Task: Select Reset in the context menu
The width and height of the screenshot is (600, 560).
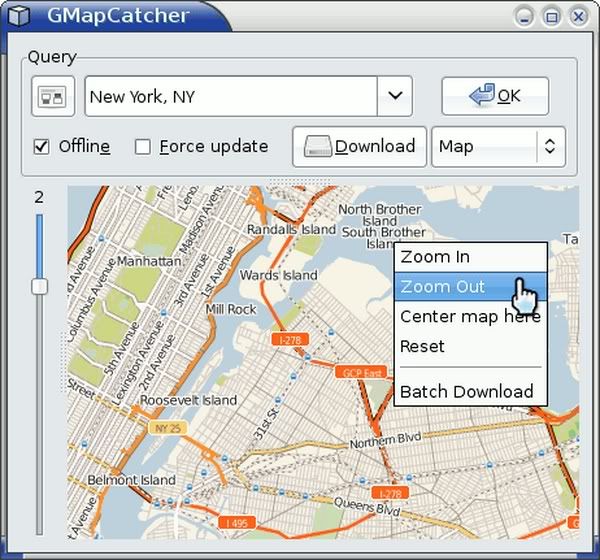Action: pos(471,346)
